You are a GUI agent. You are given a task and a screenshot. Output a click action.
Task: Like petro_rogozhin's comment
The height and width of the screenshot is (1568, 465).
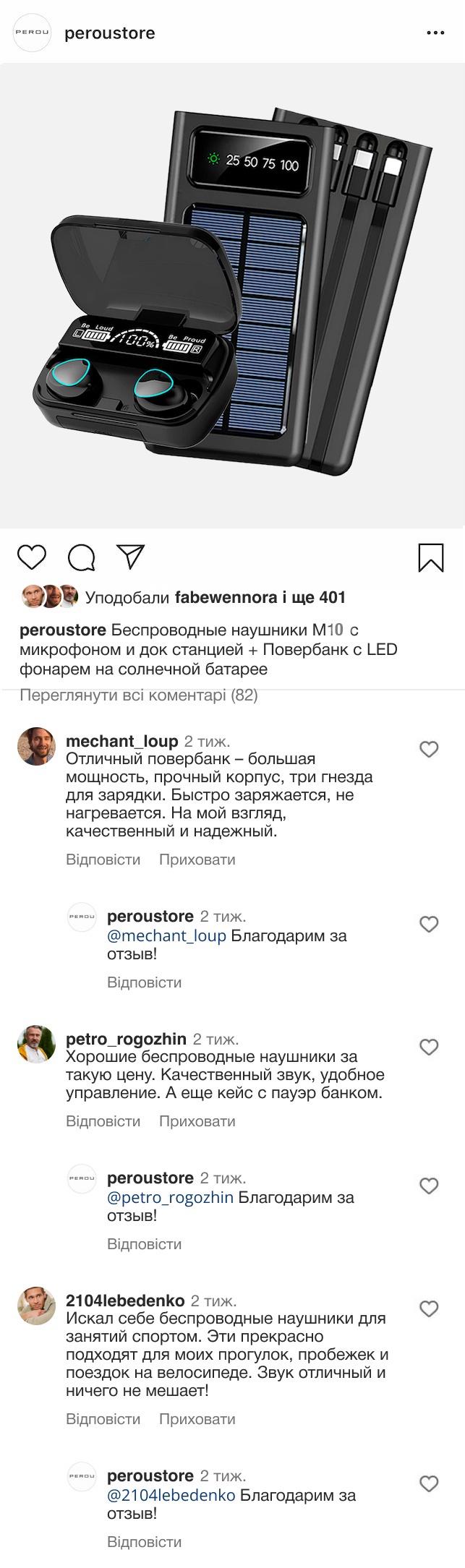coord(429,1047)
